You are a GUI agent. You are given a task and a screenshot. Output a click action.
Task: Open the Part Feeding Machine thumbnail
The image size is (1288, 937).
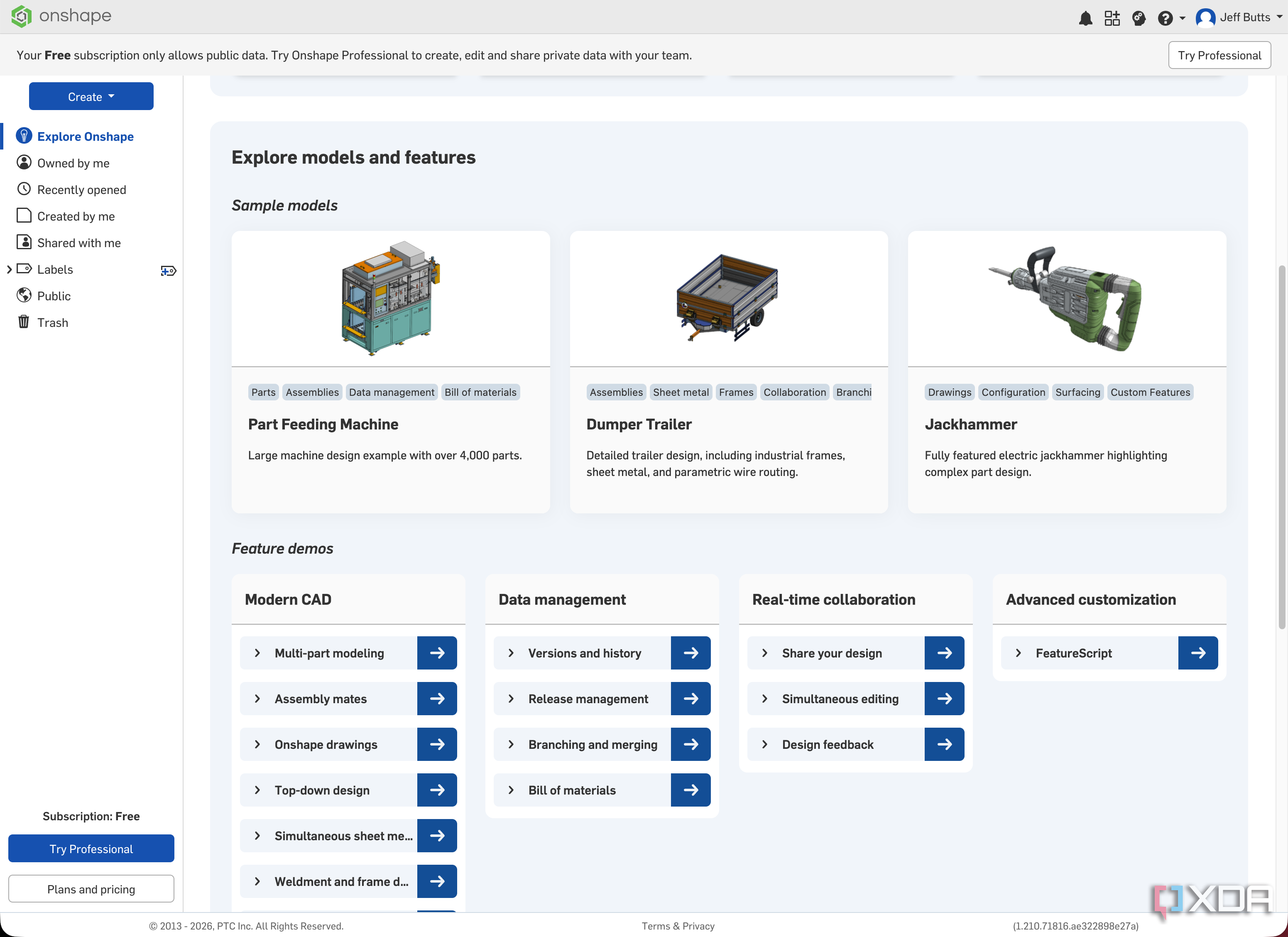(x=391, y=298)
